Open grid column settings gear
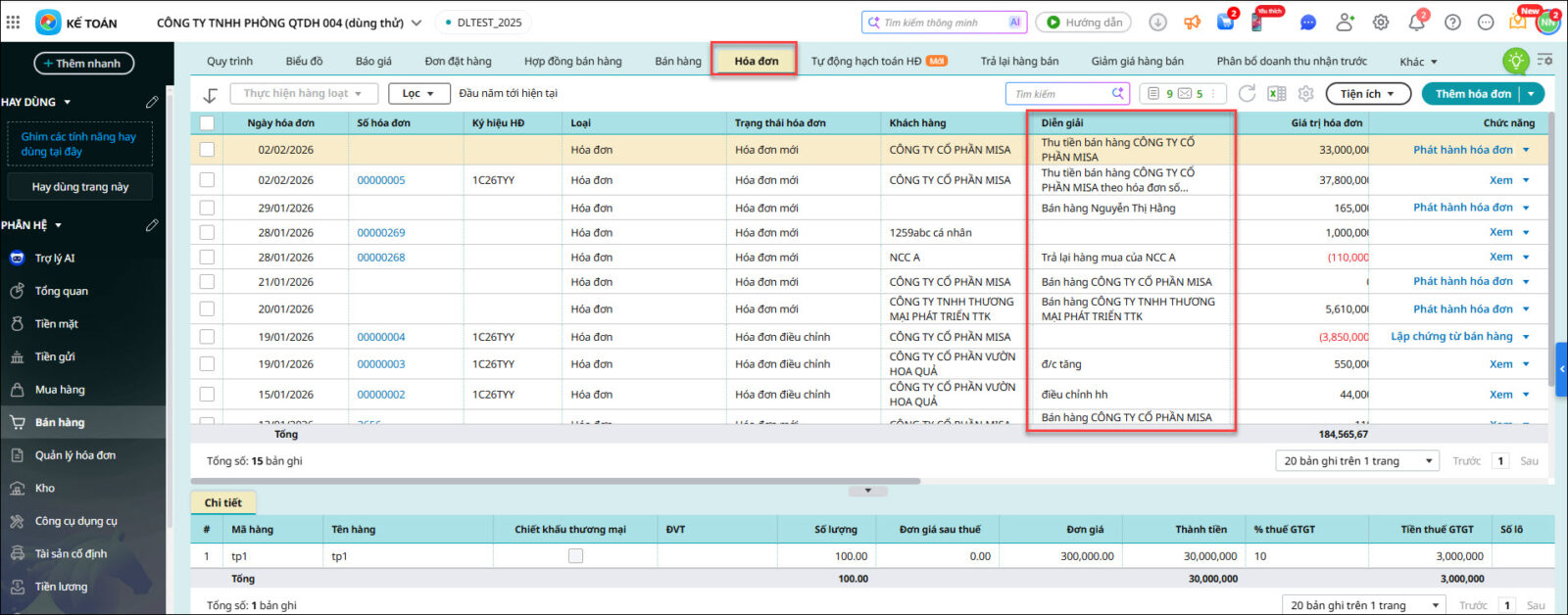 coord(1305,94)
